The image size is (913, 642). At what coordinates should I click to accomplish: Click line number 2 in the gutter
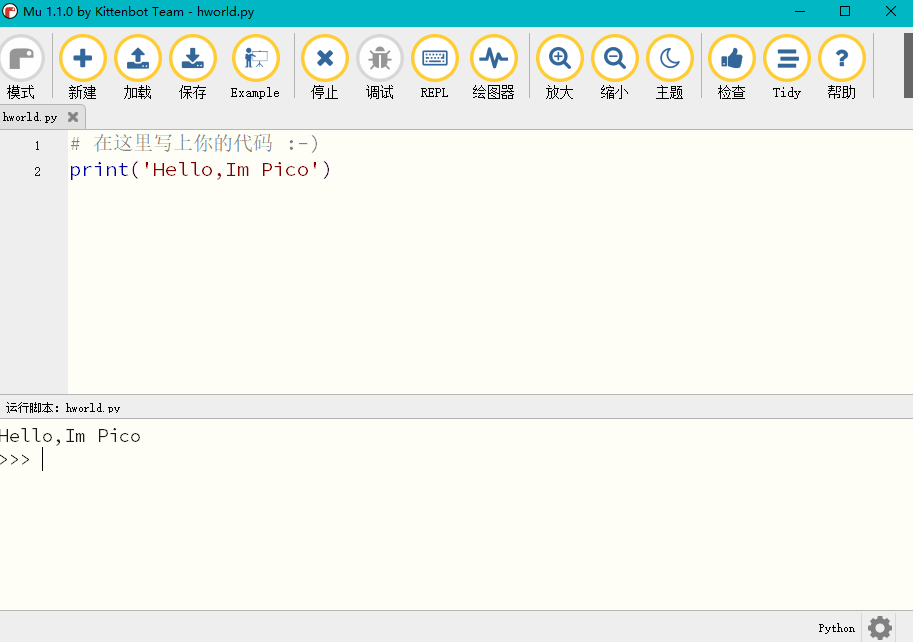[x=37, y=171]
